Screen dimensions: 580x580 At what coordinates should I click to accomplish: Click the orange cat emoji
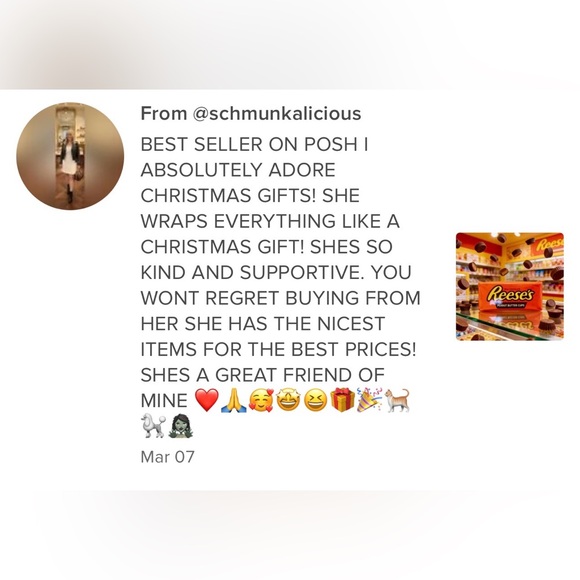397,400
